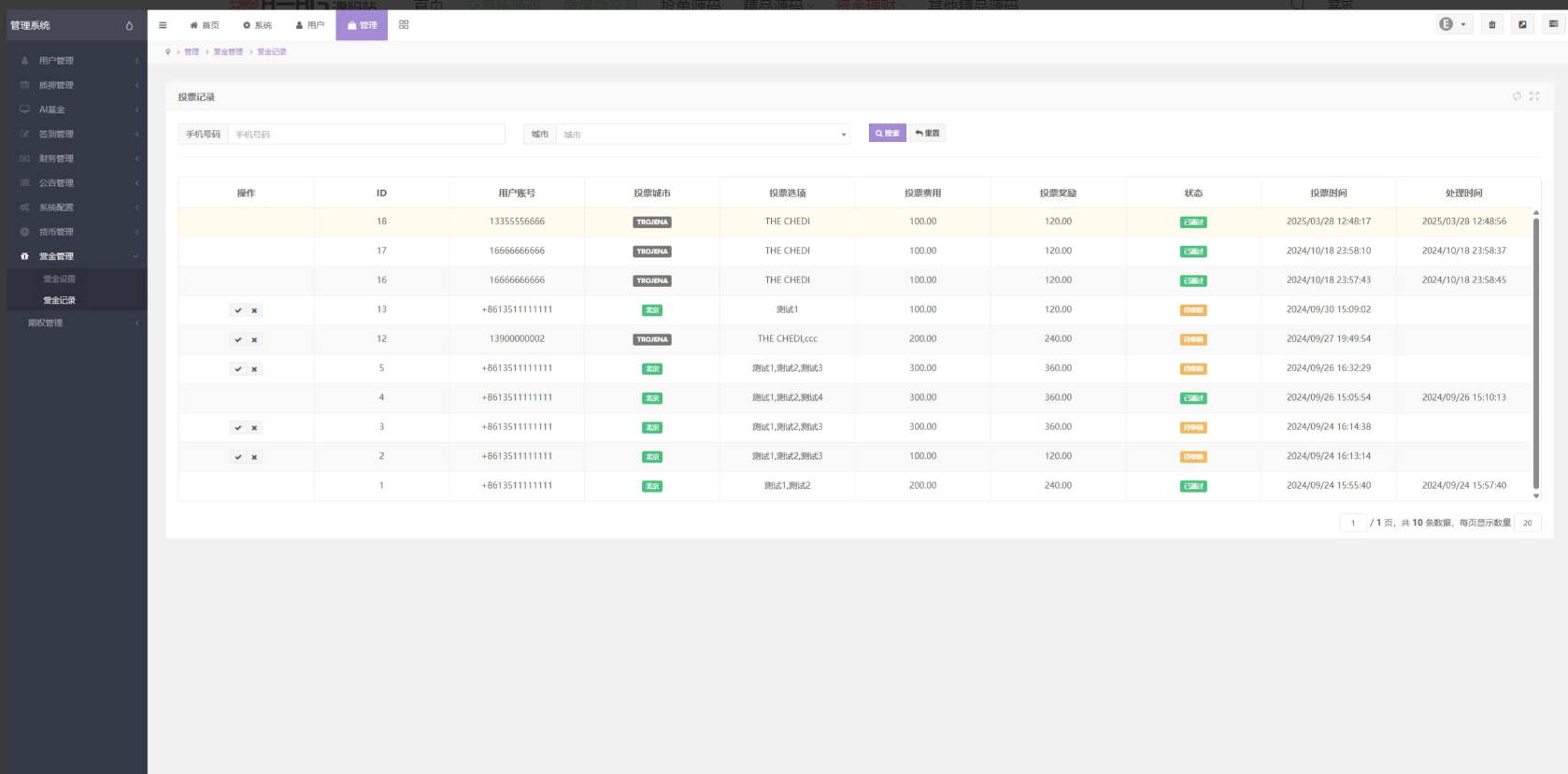Click the table's vertical scrollbar

pyautogui.click(x=1535, y=355)
